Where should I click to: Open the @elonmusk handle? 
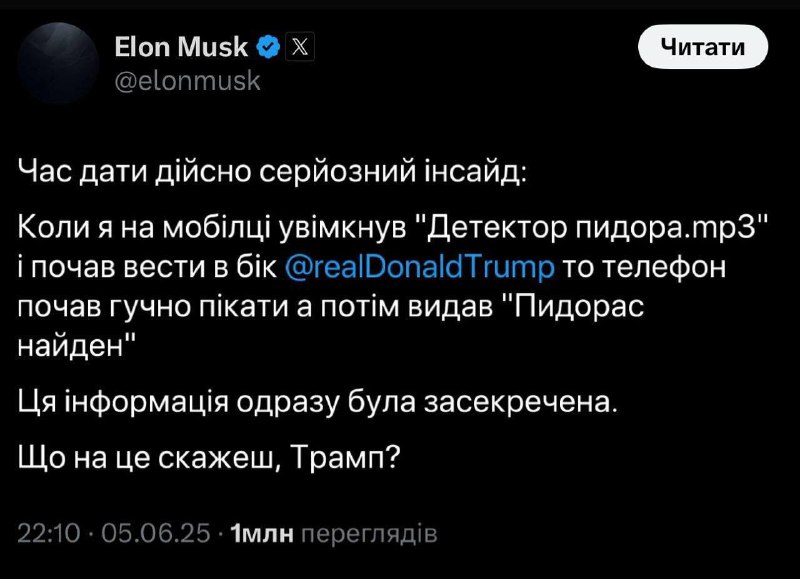(x=187, y=81)
